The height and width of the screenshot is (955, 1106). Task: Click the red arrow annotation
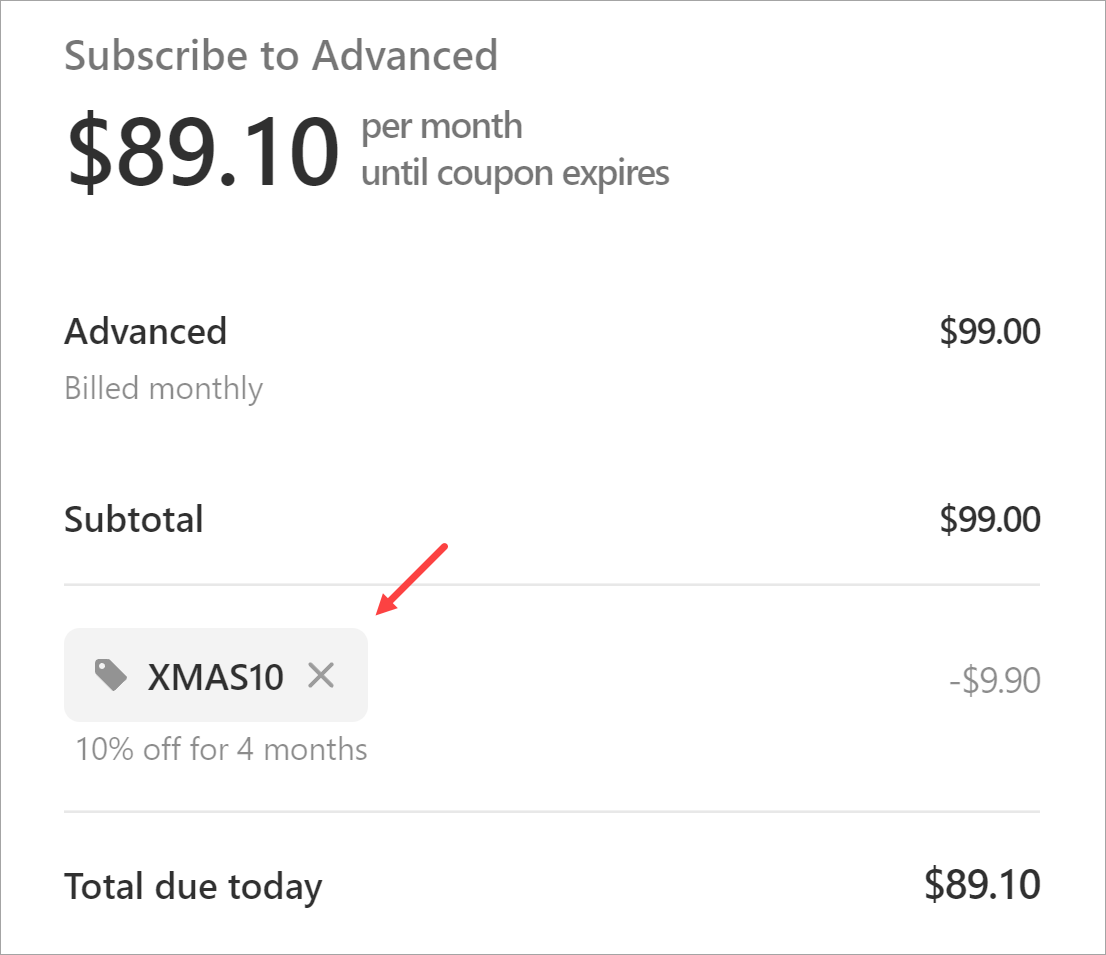[412, 580]
